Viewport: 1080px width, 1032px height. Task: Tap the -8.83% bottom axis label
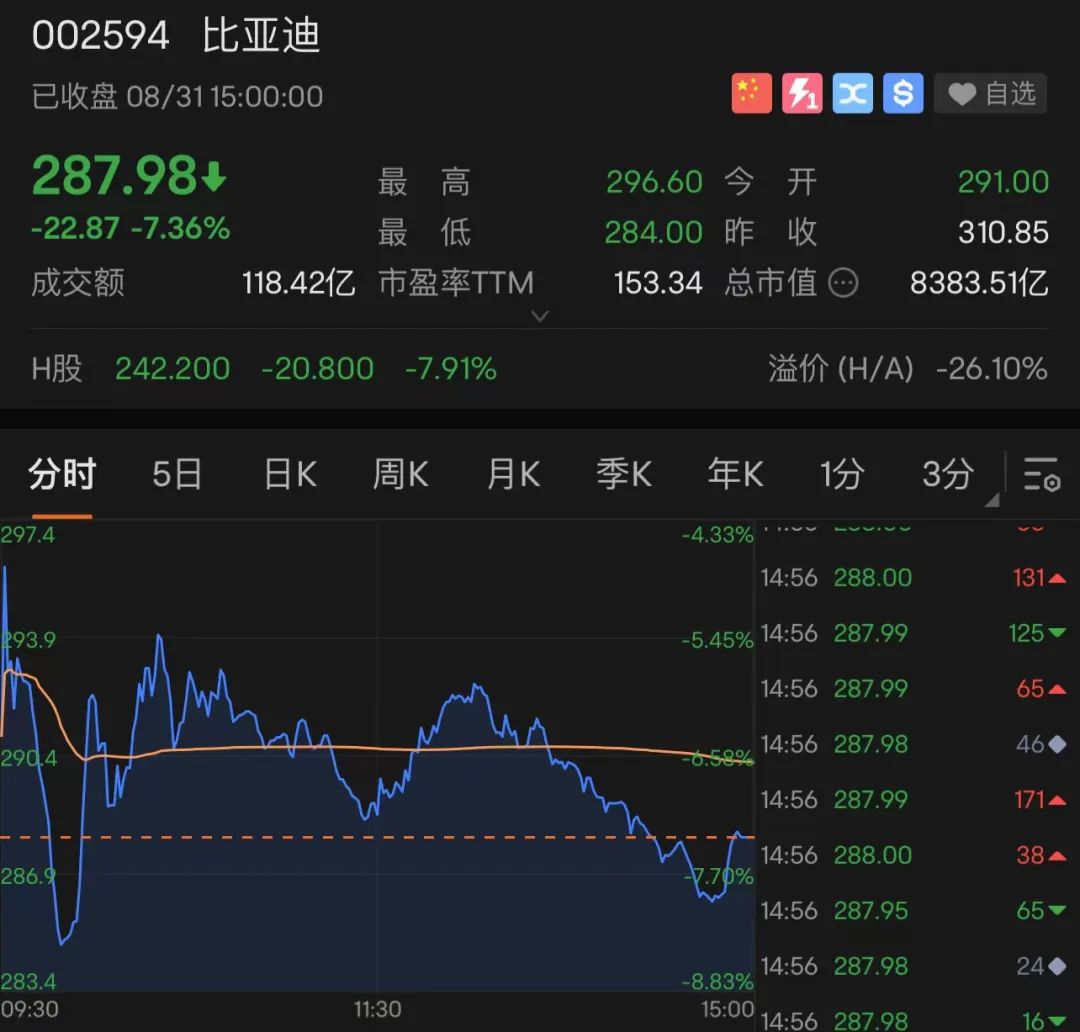click(718, 981)
